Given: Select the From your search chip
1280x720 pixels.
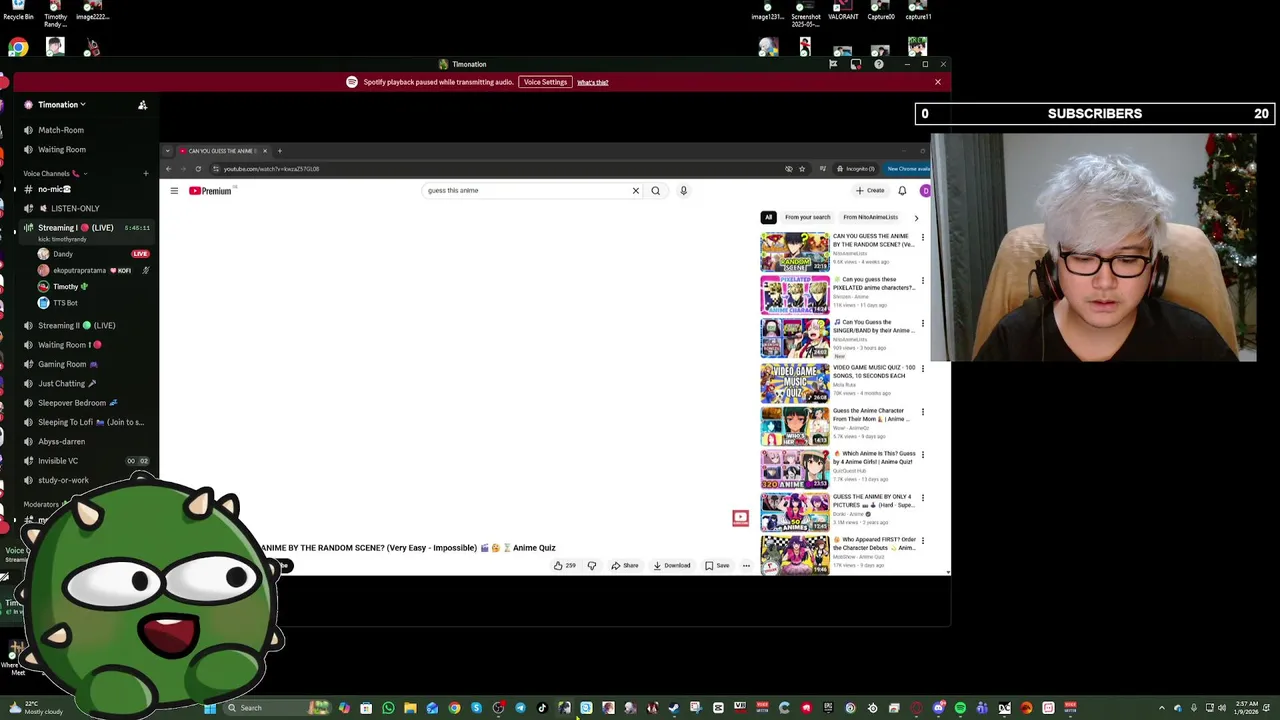Looking at the screenshot, I should 808,217.
